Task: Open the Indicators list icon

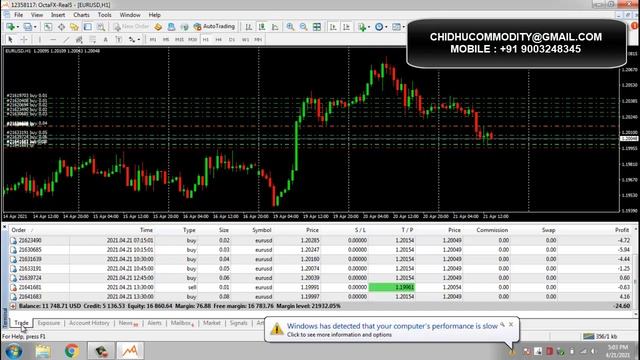Action: coord(362,27)
